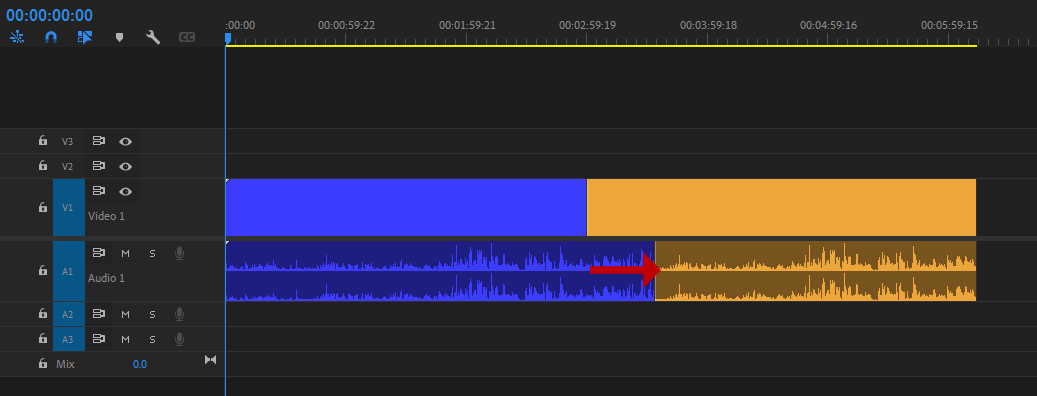1037x396 pixels.
Task: Select the orange video clip on V1
Action: click(x=782, y=208)
